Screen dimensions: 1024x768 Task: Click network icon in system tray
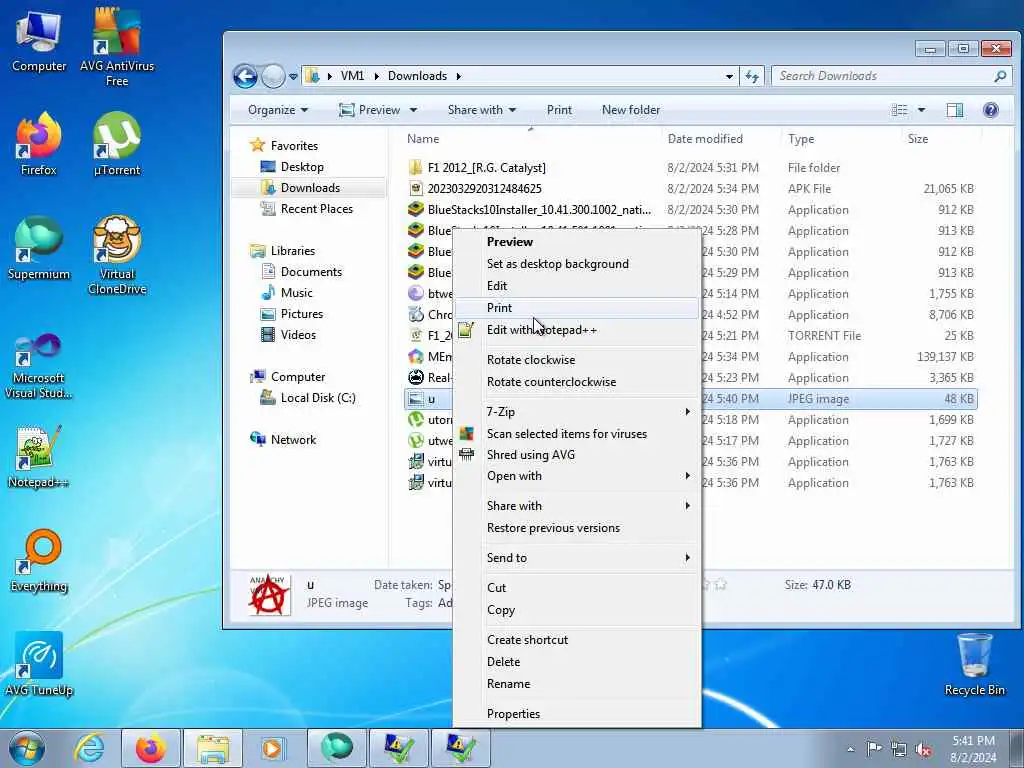point(899,749)
